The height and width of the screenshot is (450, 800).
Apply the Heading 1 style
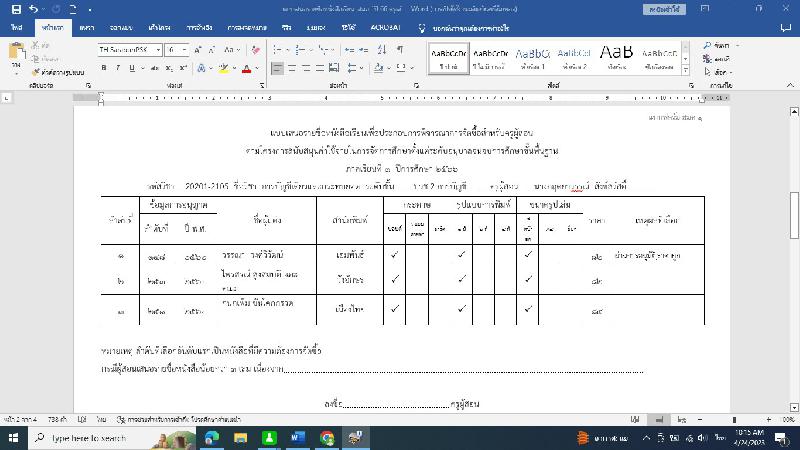[x=532, y=59]
